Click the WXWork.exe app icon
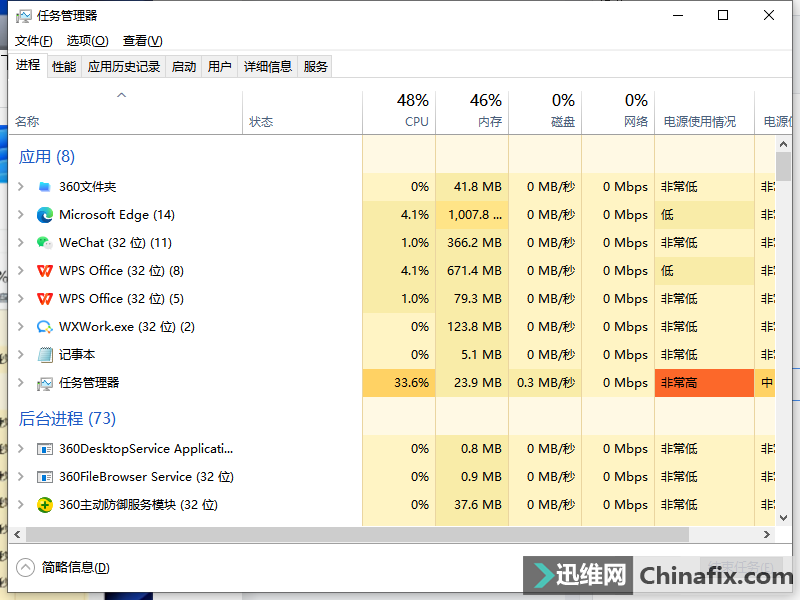 tap(45, 327)
